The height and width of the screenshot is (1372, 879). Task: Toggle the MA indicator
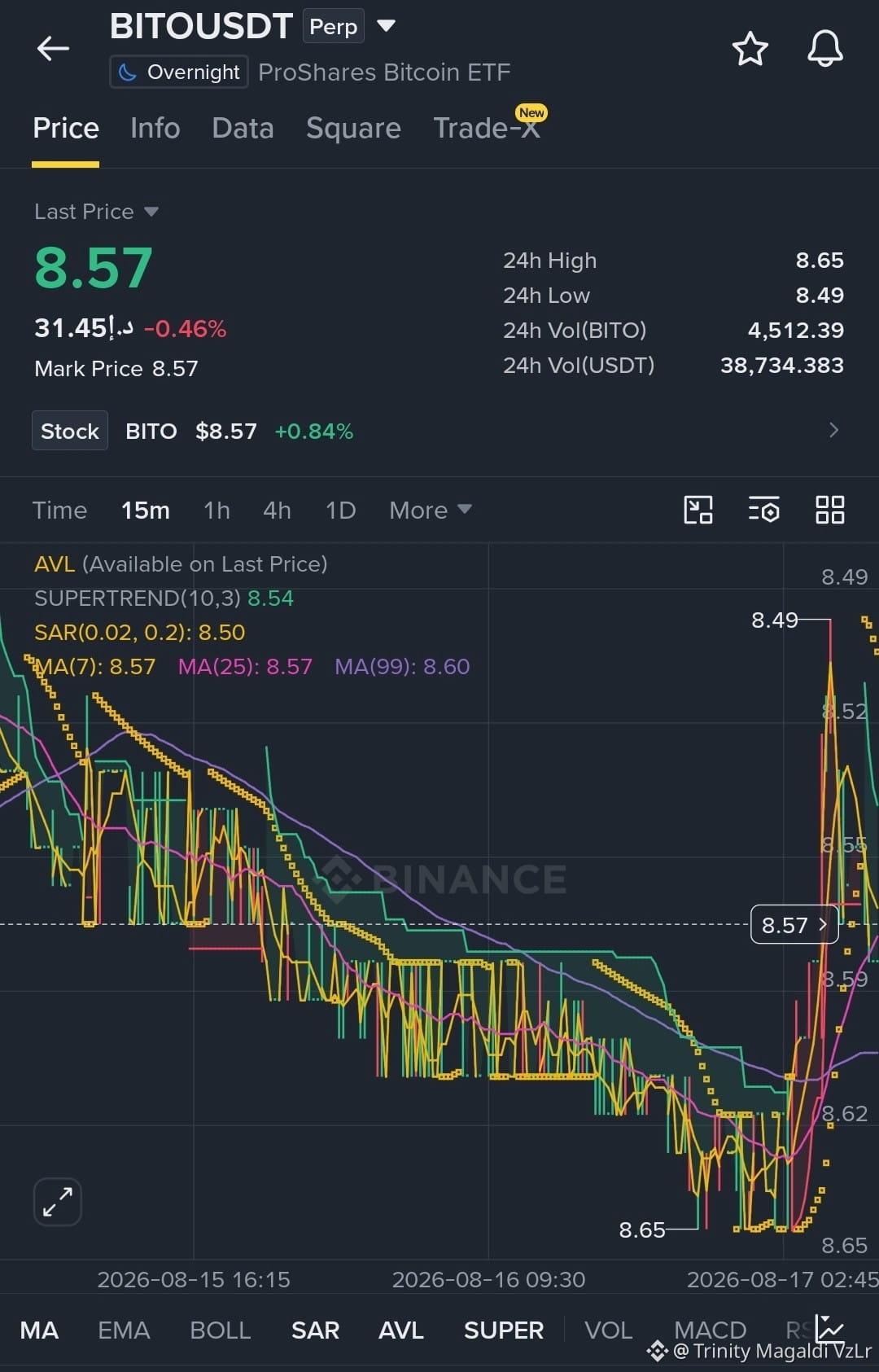[x=39, y=1330]
